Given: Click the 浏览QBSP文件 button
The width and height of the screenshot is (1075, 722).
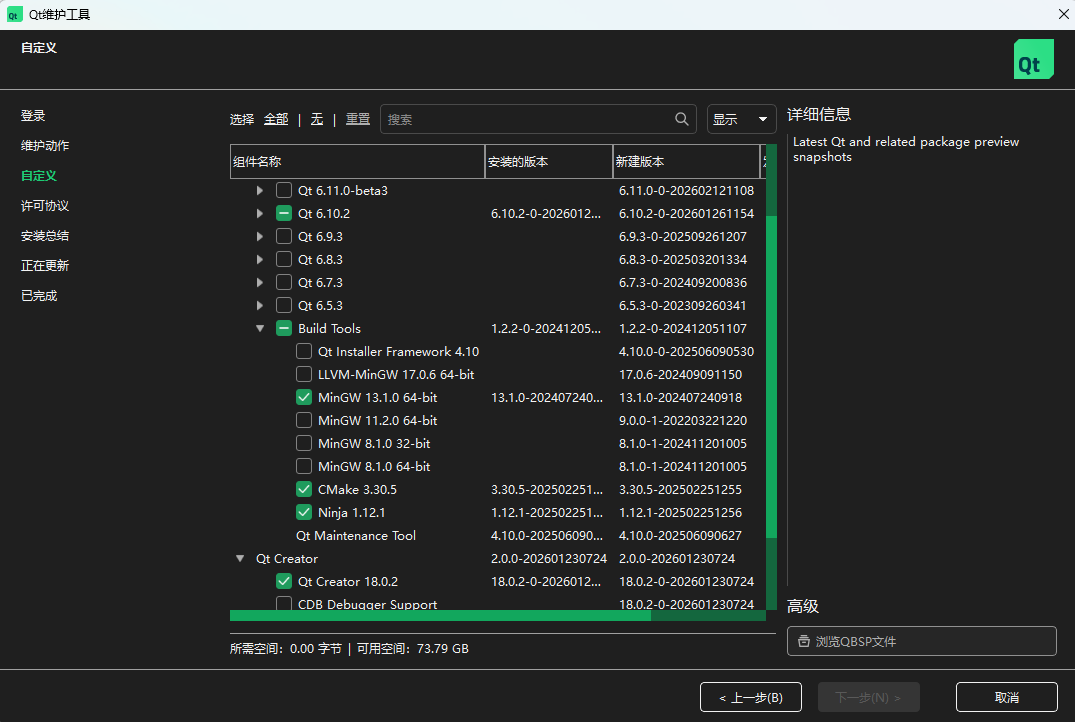Looking at the screenshot, I should [921, 641].
